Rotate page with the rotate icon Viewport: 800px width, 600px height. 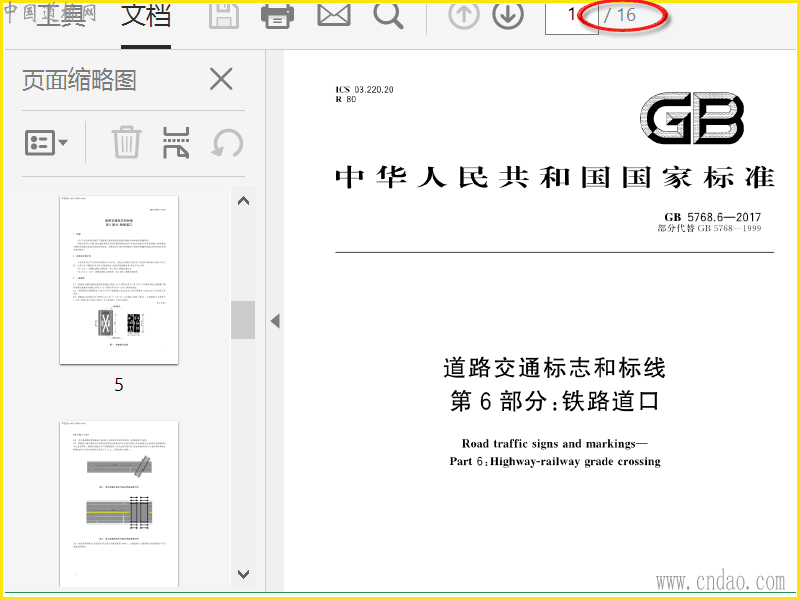(x=228, y=143)
